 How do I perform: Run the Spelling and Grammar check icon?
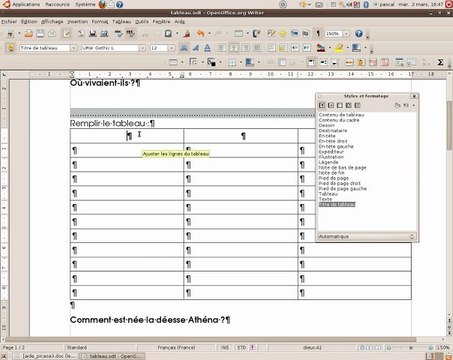[119, 33]
